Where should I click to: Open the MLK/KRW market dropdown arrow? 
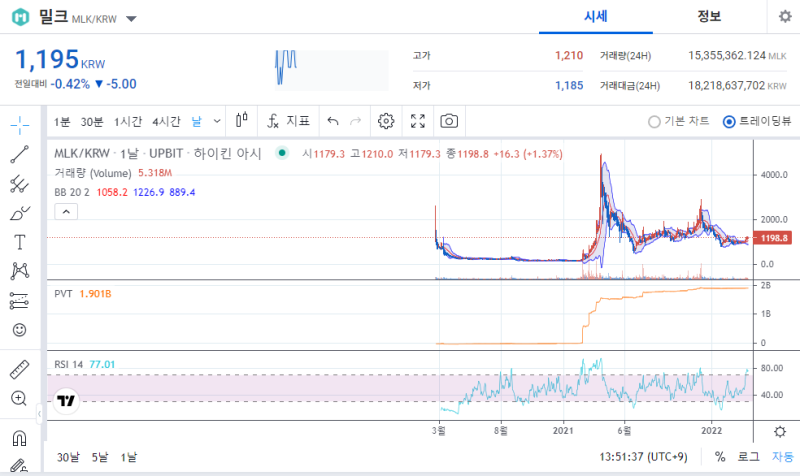[131, 19]
